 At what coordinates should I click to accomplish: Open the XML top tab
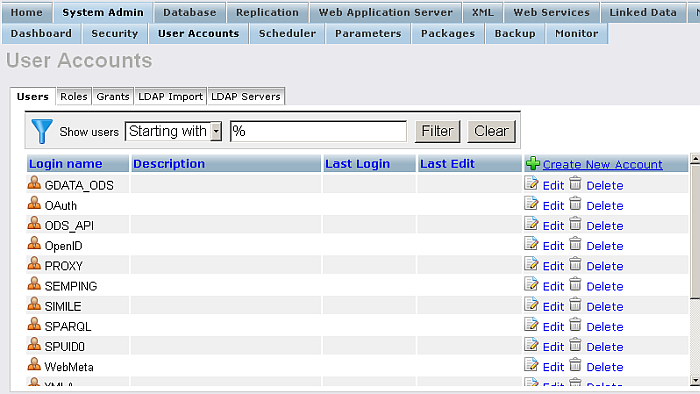point(483,12)
